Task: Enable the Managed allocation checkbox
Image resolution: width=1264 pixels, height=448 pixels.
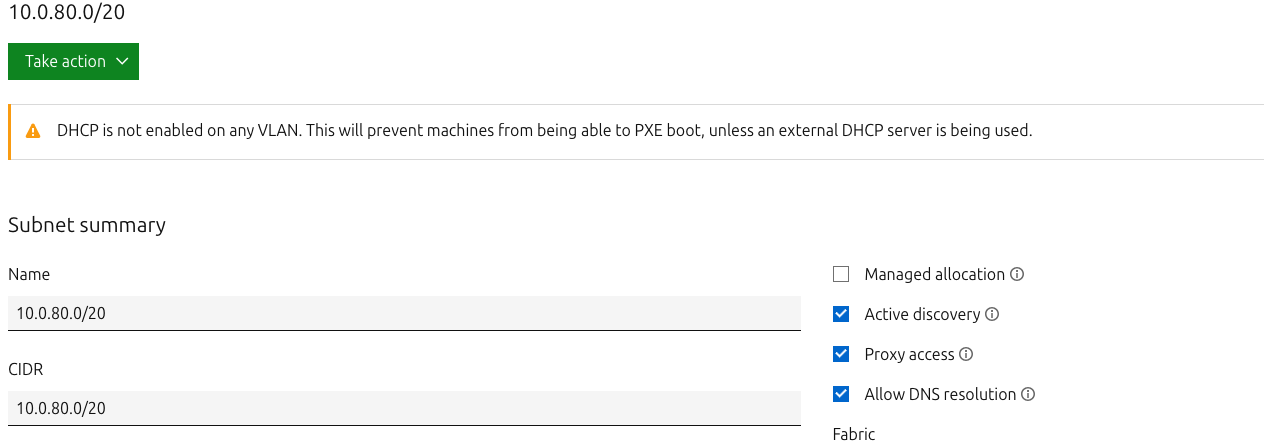Action: [x=841, y=274]
